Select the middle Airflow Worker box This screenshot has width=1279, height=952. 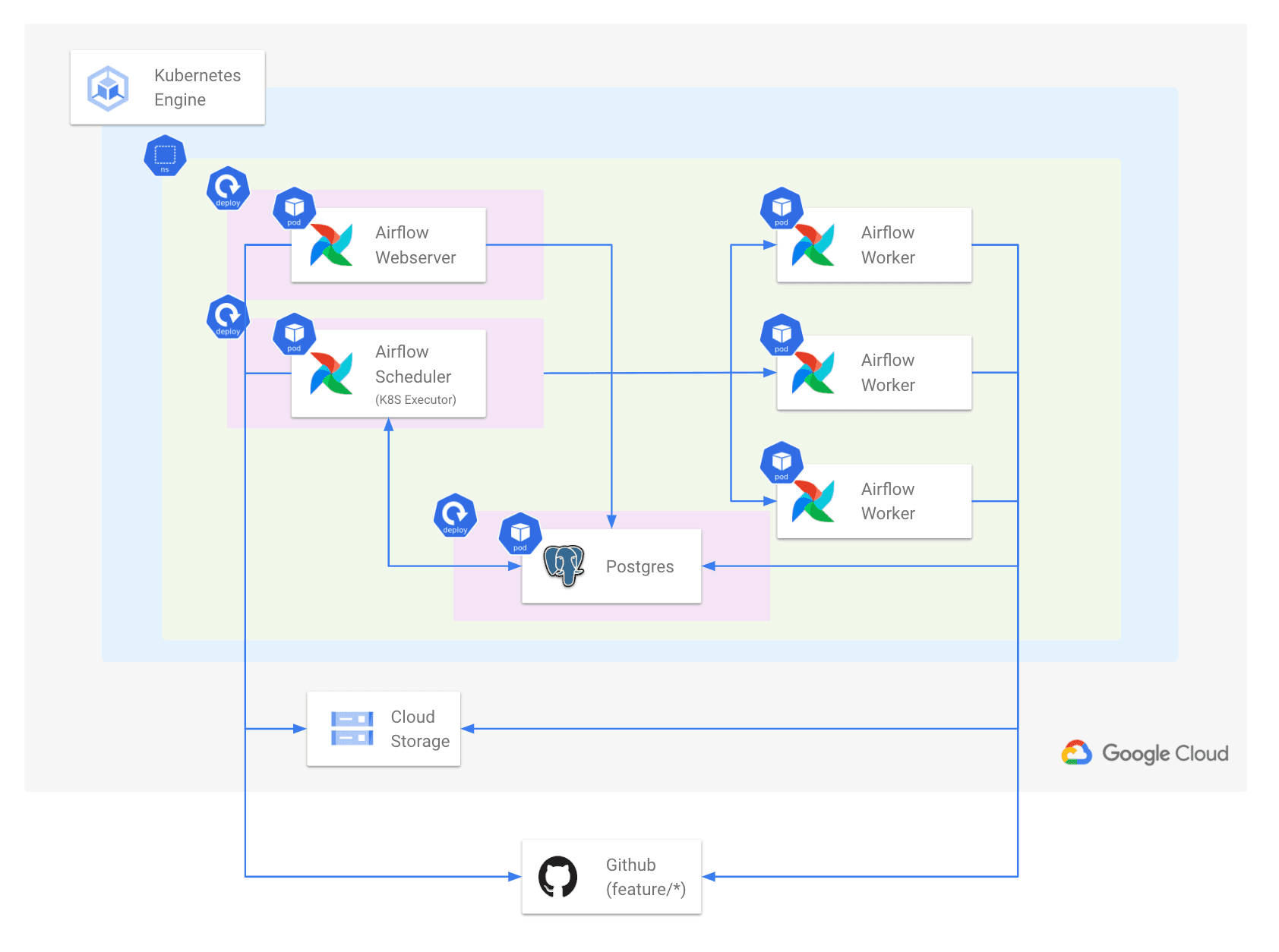874,373
